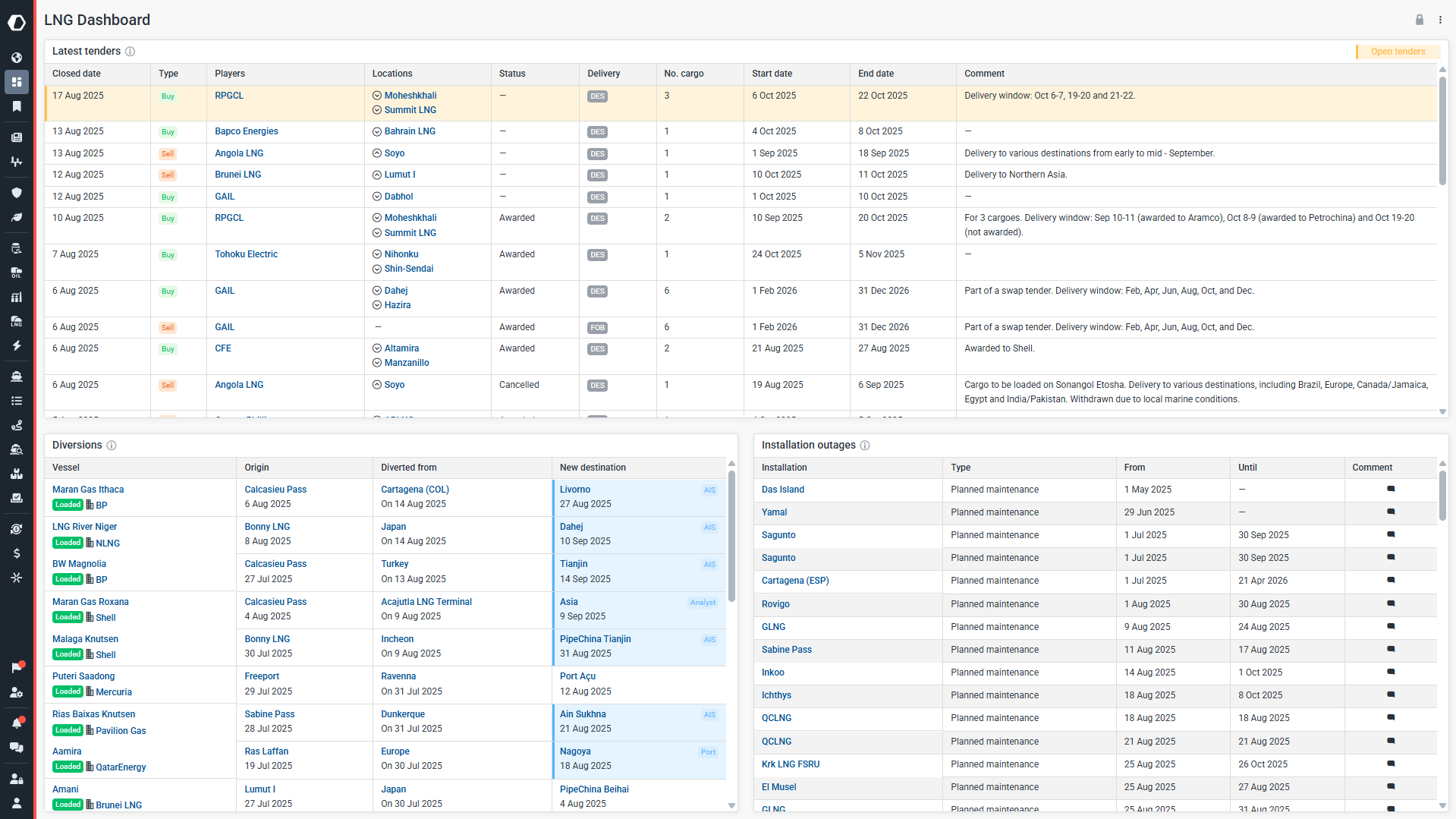Open the news (newspaper) icon in sidebar
The width and height of the screenshot is (1456, 819).
pos(17,137)
